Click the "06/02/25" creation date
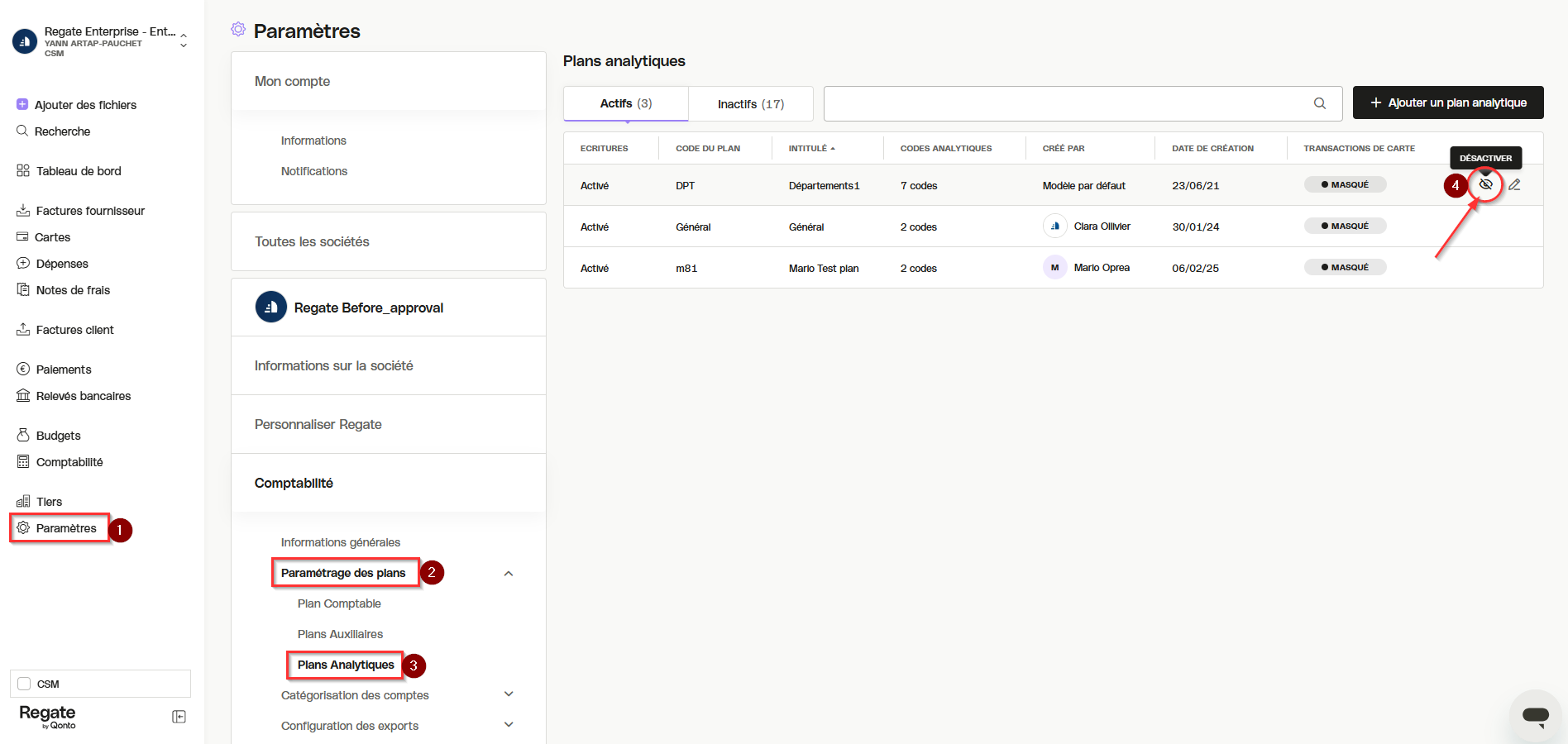Viewport: 1568px width, 744px height. 1196,269
